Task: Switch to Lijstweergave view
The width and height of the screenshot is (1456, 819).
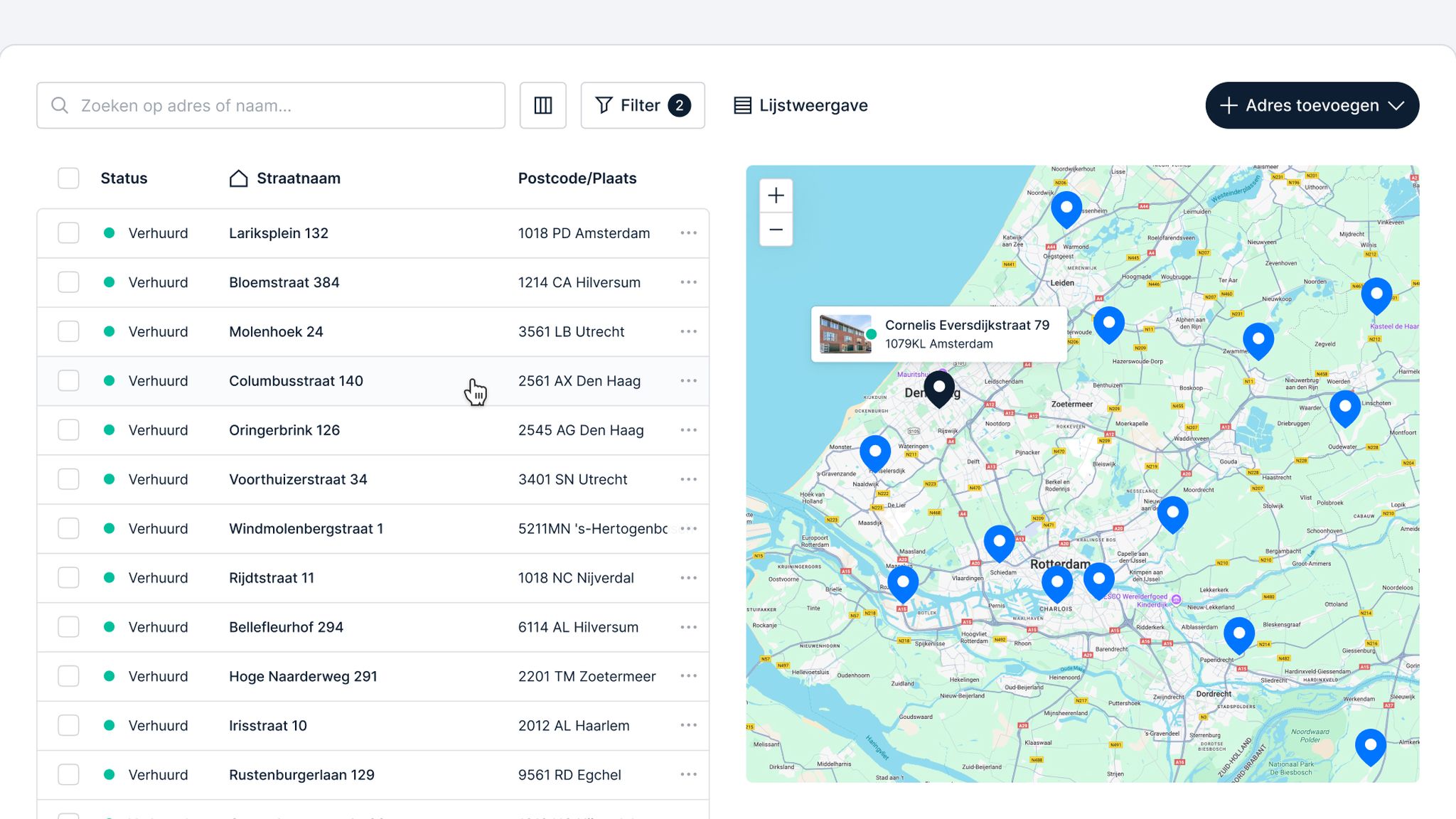Action: [801, 105]
